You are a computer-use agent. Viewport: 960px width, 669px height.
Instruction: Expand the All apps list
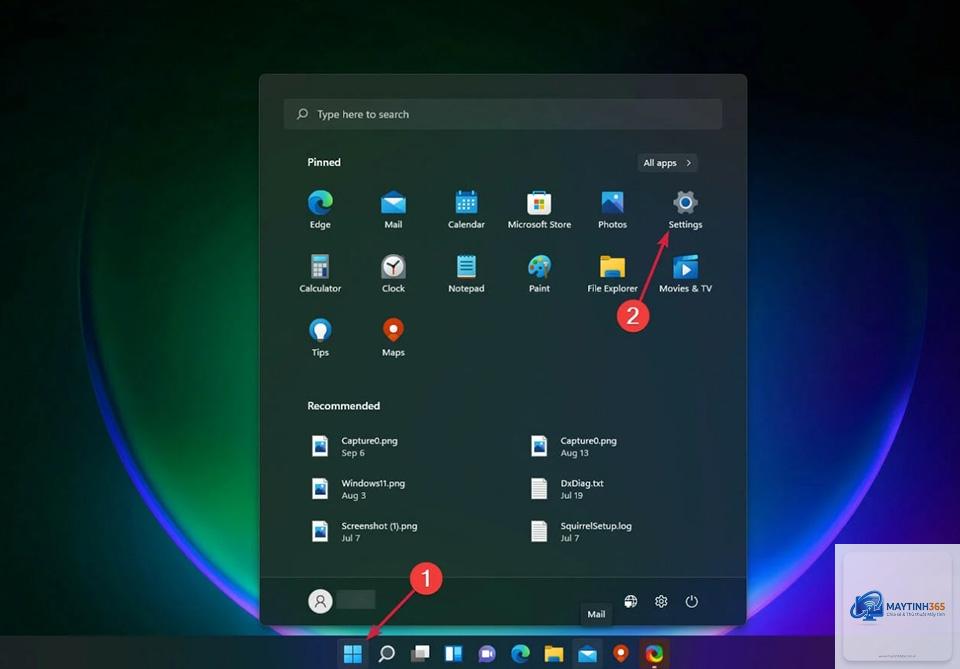(x=667, y=163)
